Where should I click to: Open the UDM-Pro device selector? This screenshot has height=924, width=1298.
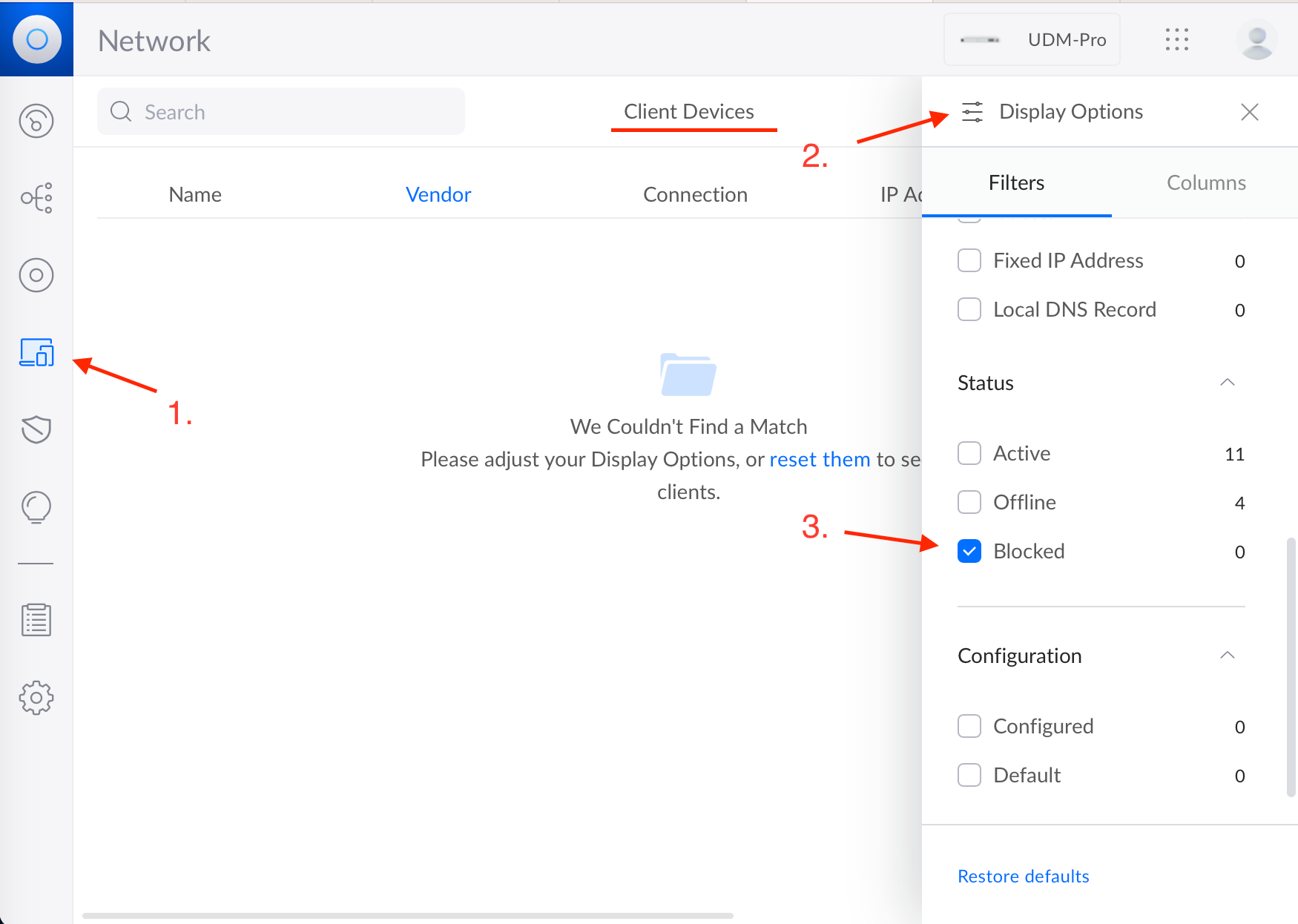[1032, 40]
